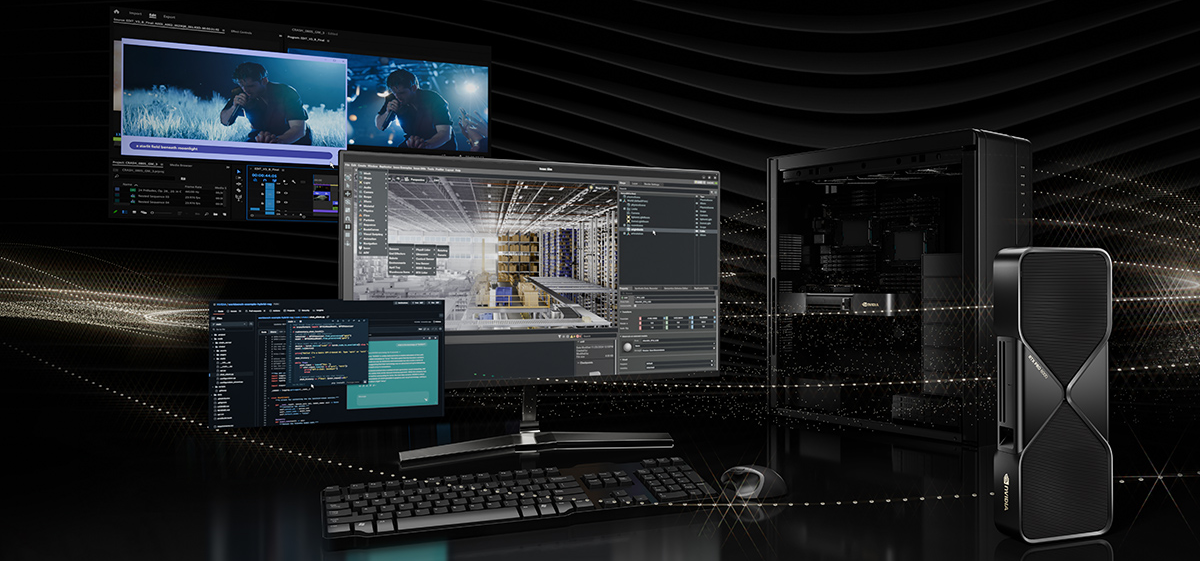Select the Code tab in the code editor window
Image resolution: width=1200 pixels, height=561 pixels.
(220, 311)
